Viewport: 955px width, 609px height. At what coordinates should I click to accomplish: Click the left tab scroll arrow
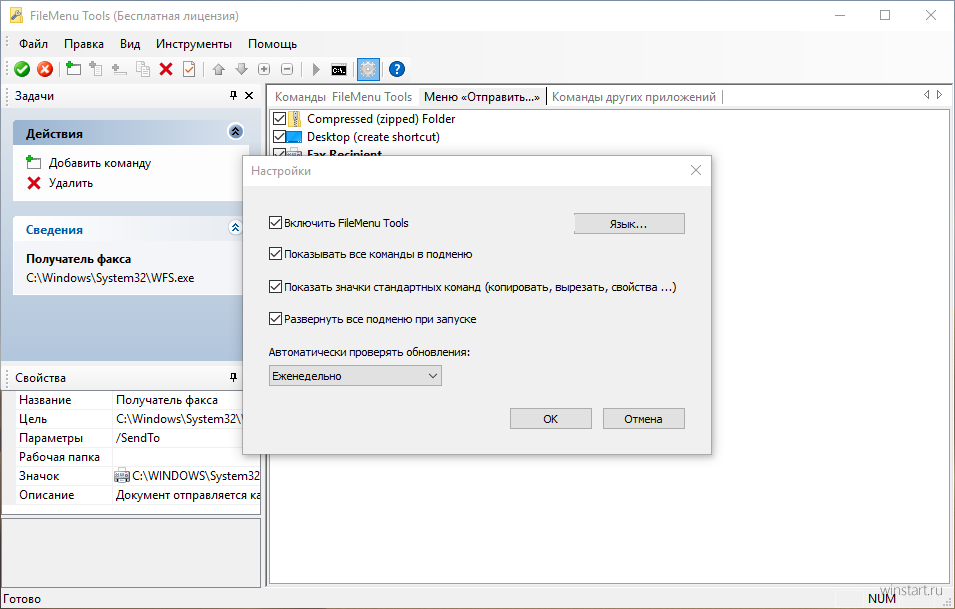[x=926, y=94]
